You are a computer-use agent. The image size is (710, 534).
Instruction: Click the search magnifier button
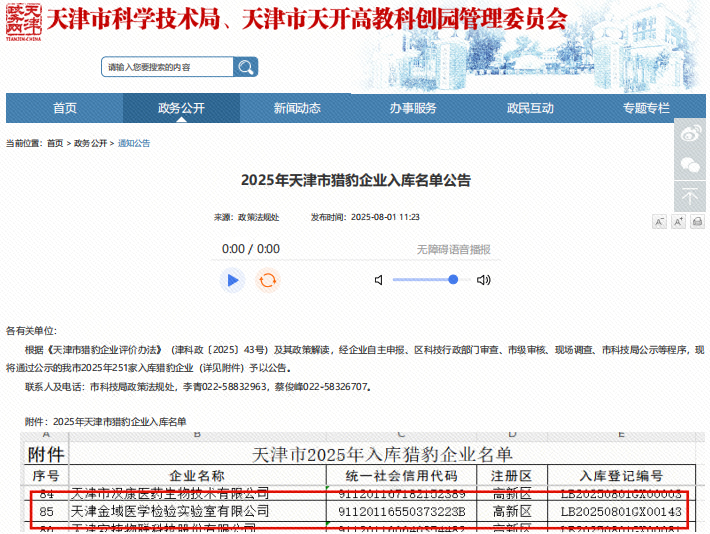click(245, 67)
